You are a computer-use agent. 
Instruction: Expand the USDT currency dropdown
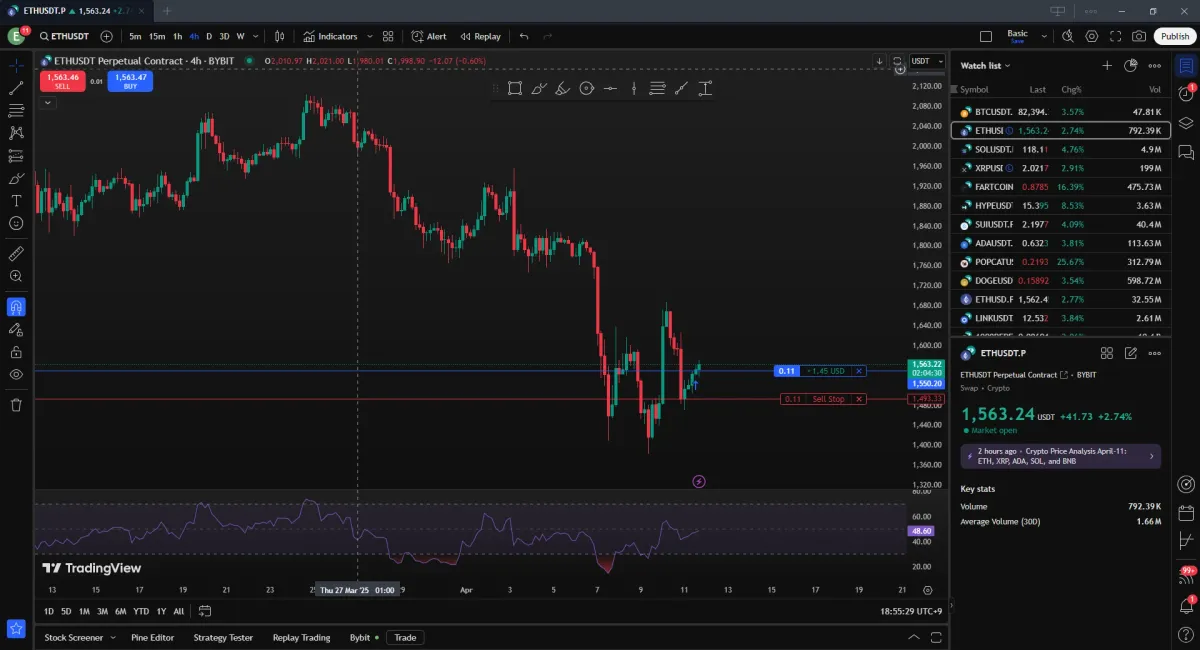click(925, 61)
